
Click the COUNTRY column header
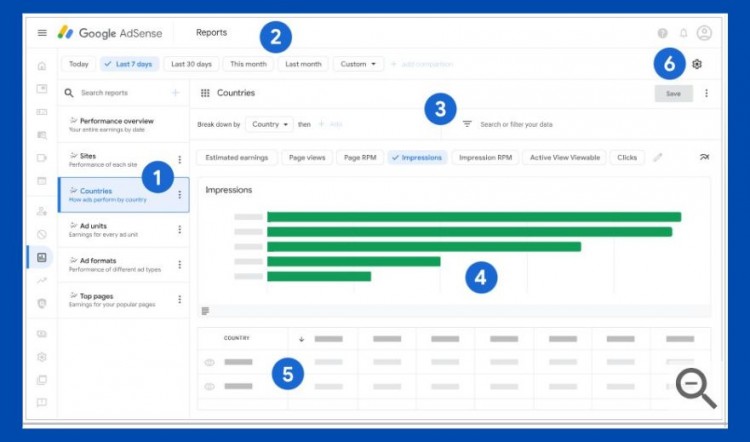tap(237, 338)
